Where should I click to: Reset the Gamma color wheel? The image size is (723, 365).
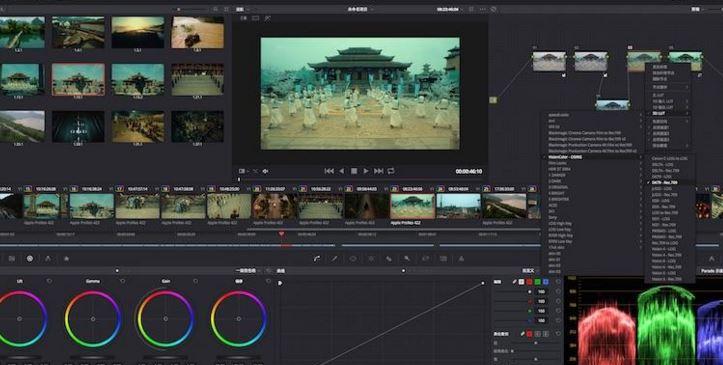pos(123,281)
